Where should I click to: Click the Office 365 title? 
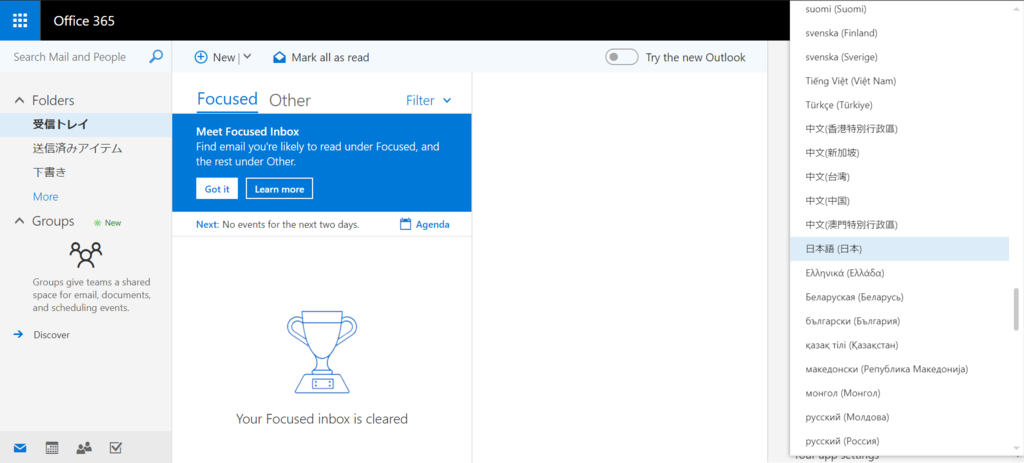tap(84, 21)
